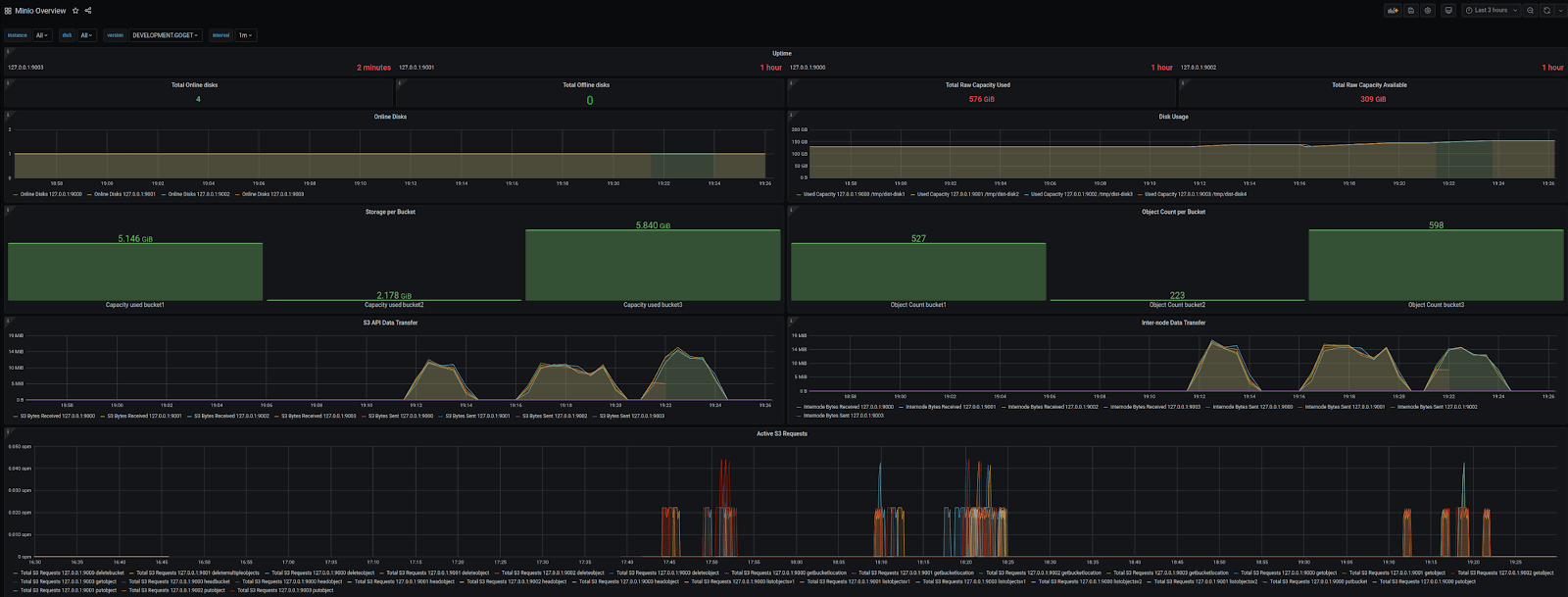This screenshot has width=1568, height=597.
Task: Click the zoom out time range icon
Action: coord(1531,11)
